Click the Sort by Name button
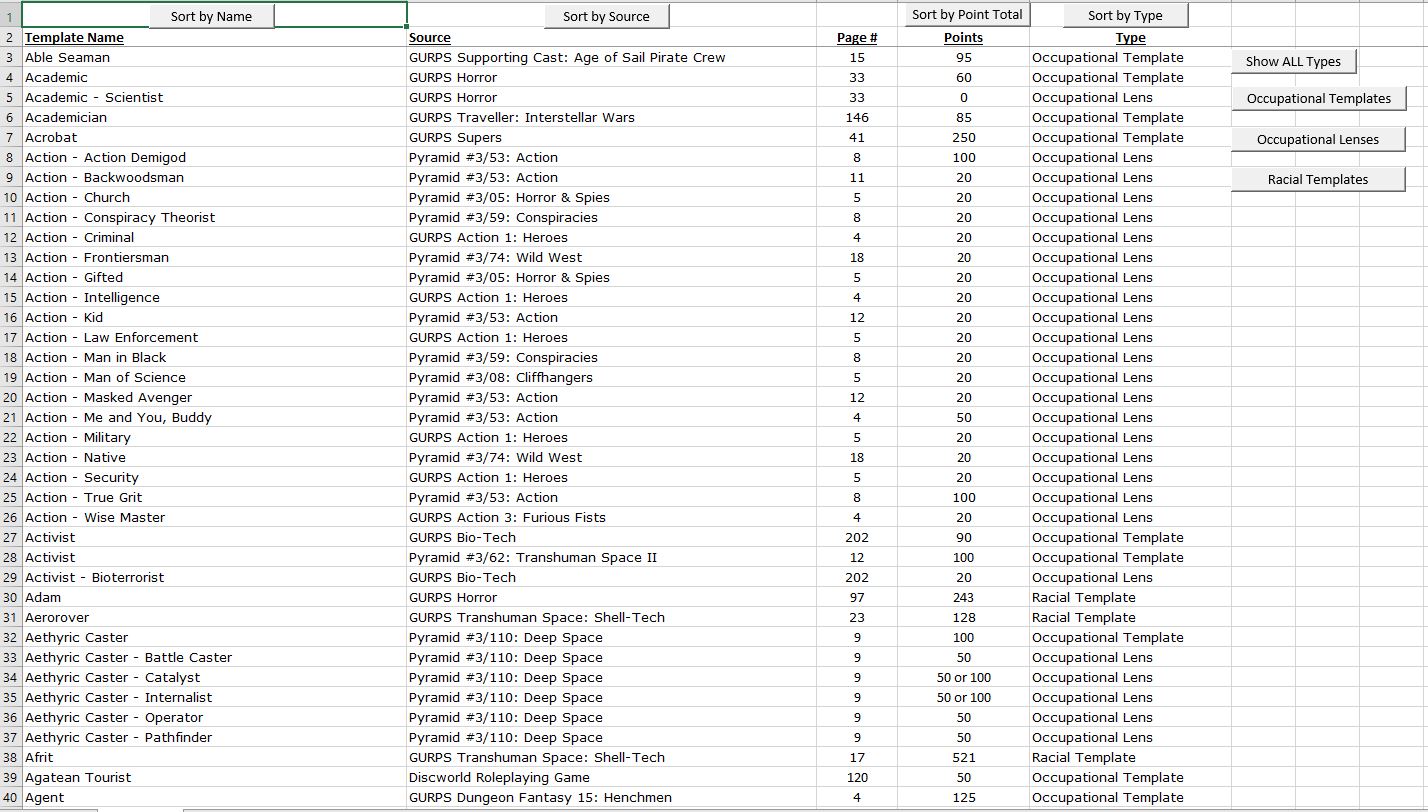 coord(211,16)
